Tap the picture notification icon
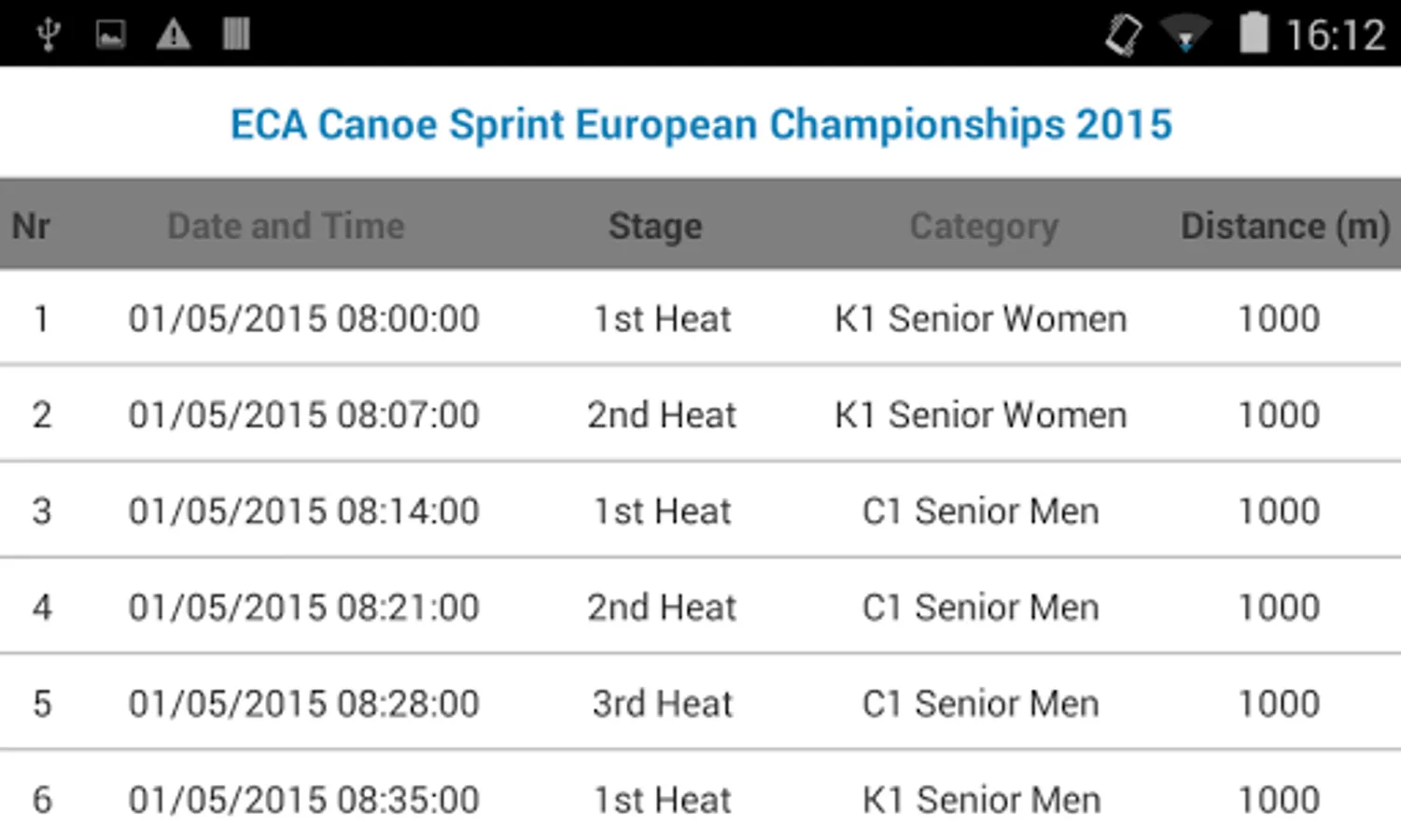This screenshot has width=1401, height=840. 110,35
